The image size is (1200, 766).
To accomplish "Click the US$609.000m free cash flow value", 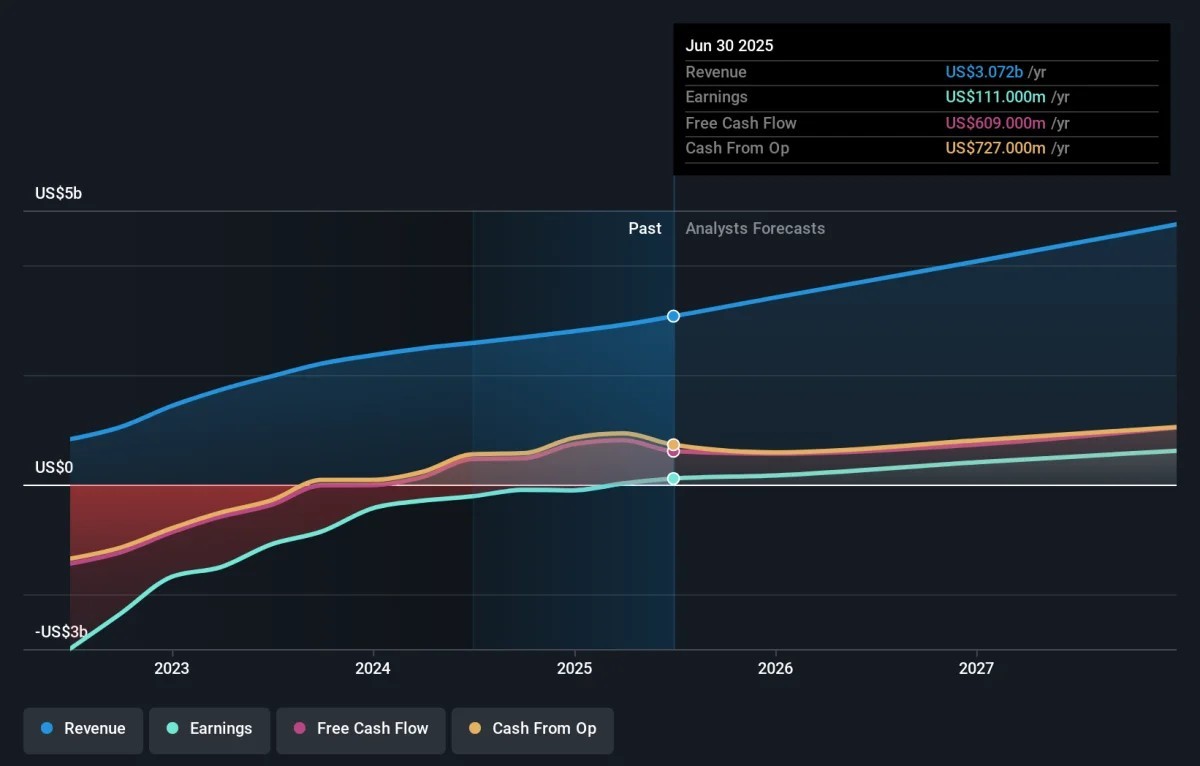I will click(x=995, y=123).
